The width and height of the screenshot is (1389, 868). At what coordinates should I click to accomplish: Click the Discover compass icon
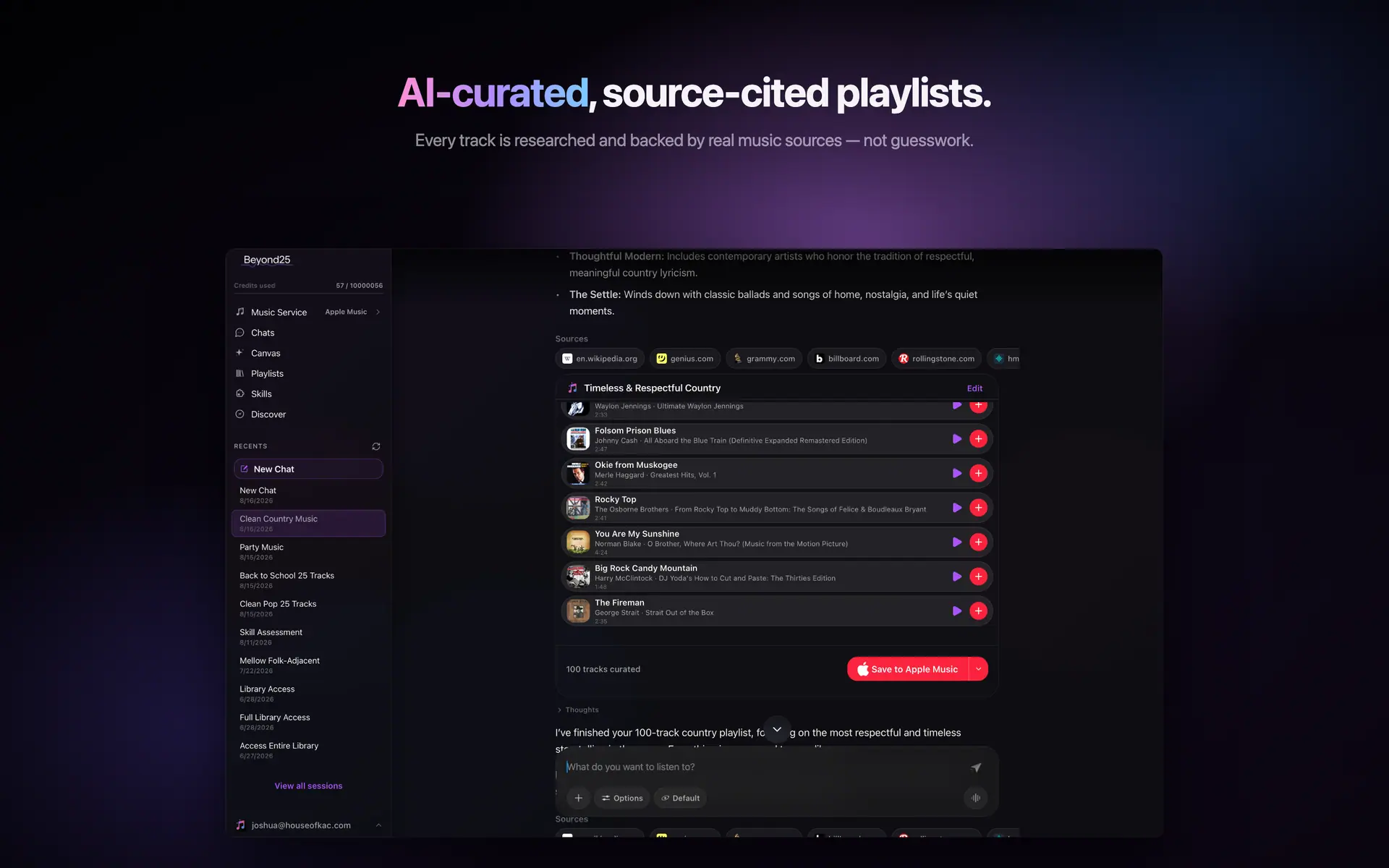239,414
